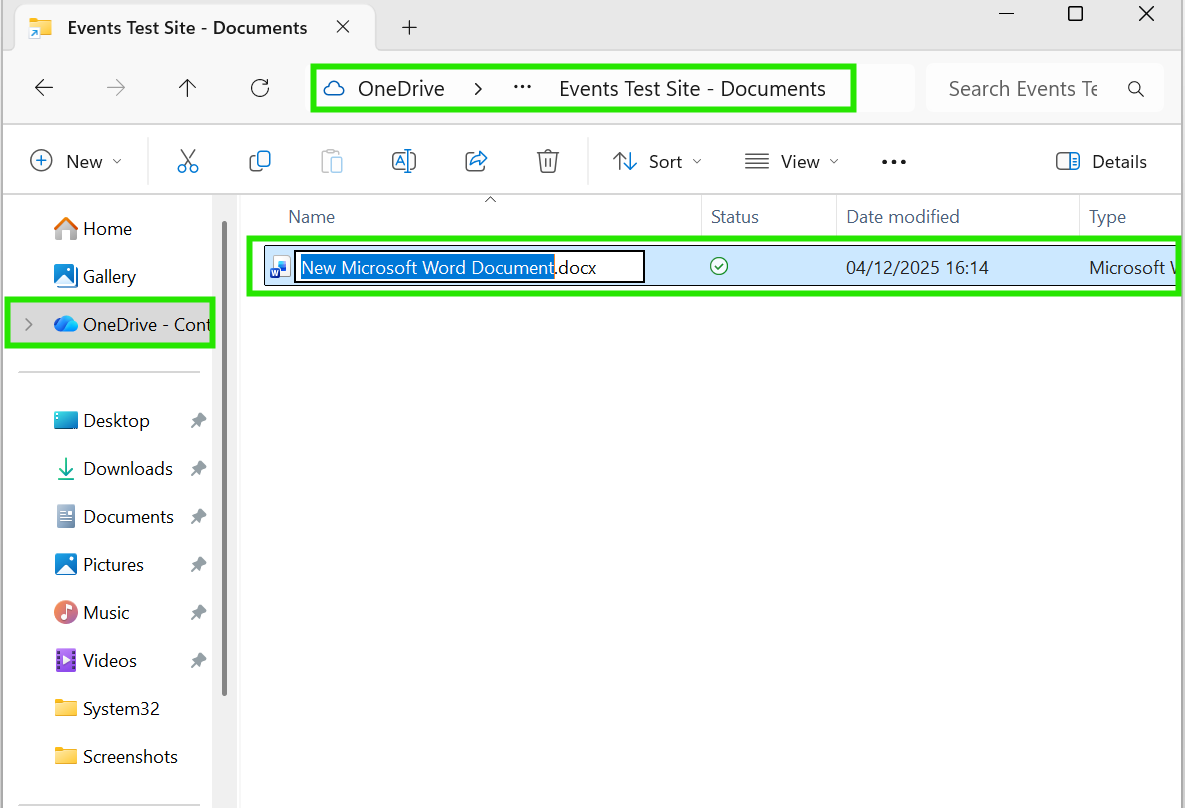
Task: Expand the address bar chevron after OneDrive
Action: [478, 89]
